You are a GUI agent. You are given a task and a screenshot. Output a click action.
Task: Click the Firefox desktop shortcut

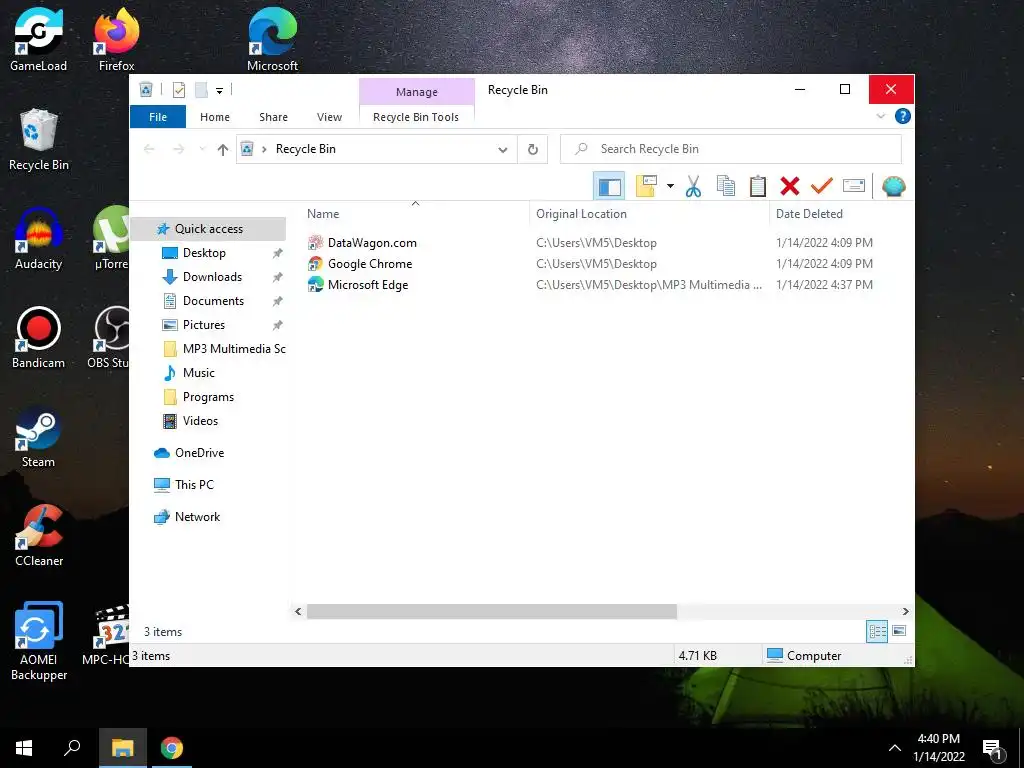tap(116, 40)
